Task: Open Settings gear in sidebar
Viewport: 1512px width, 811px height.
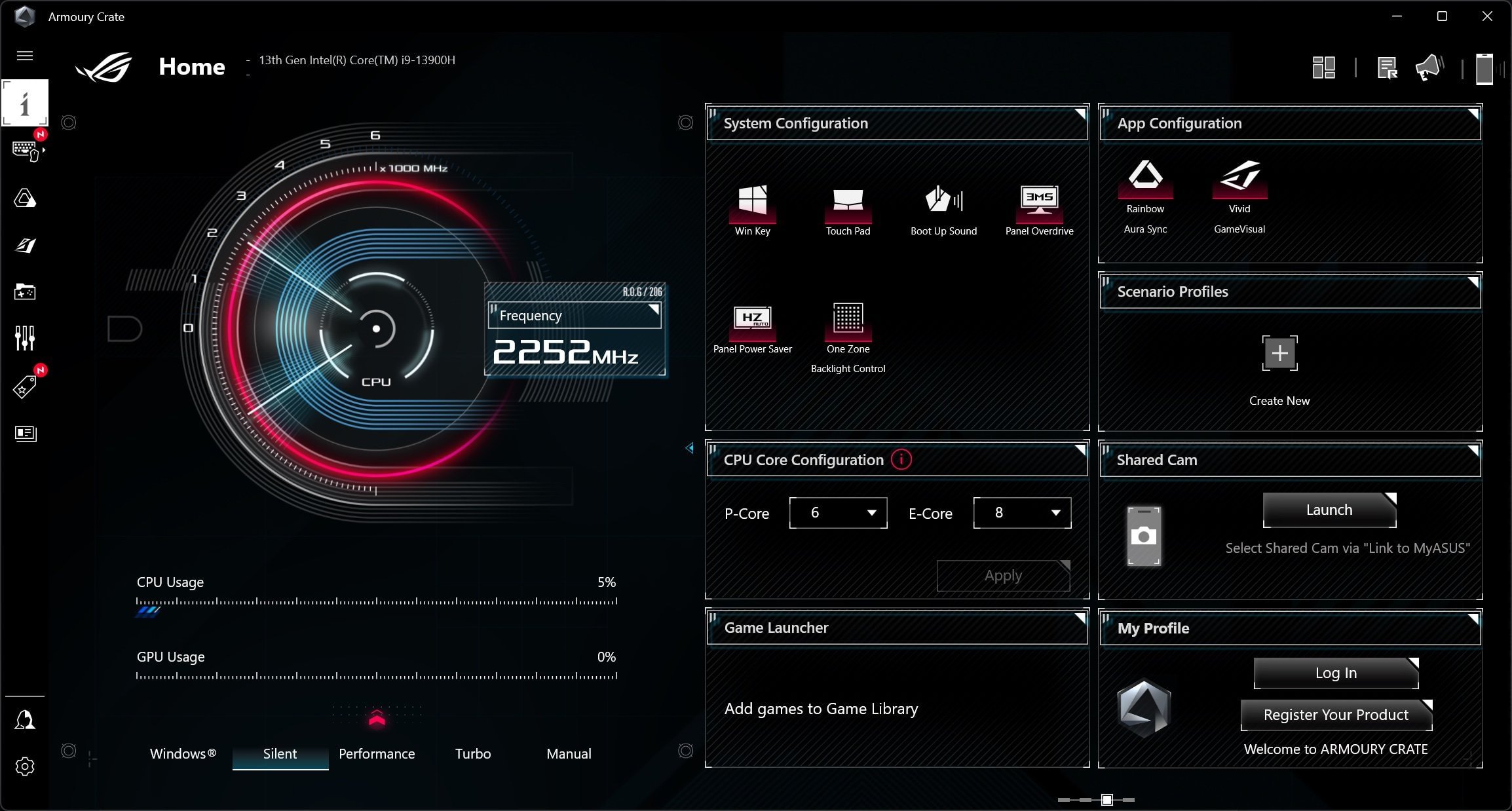Action: 25,766
